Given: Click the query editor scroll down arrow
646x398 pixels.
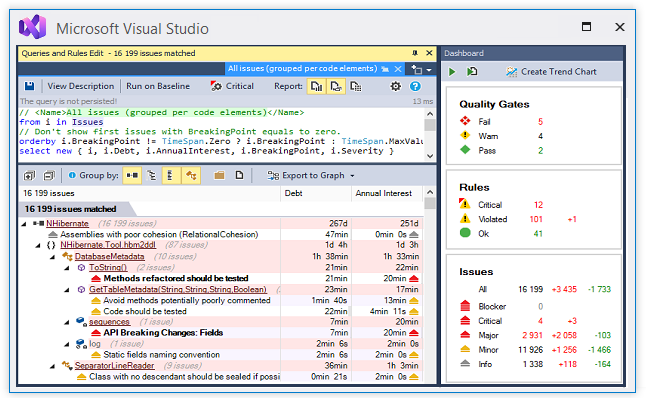Looking at the screenshot, I should pos(430,156).
